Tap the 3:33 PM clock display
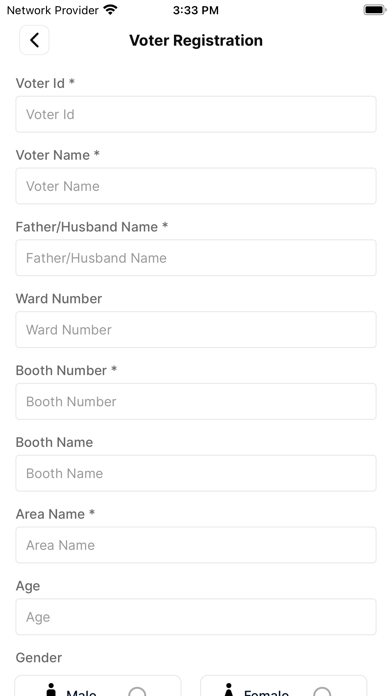This screenshot has width=392, height=696. (196, 10)
